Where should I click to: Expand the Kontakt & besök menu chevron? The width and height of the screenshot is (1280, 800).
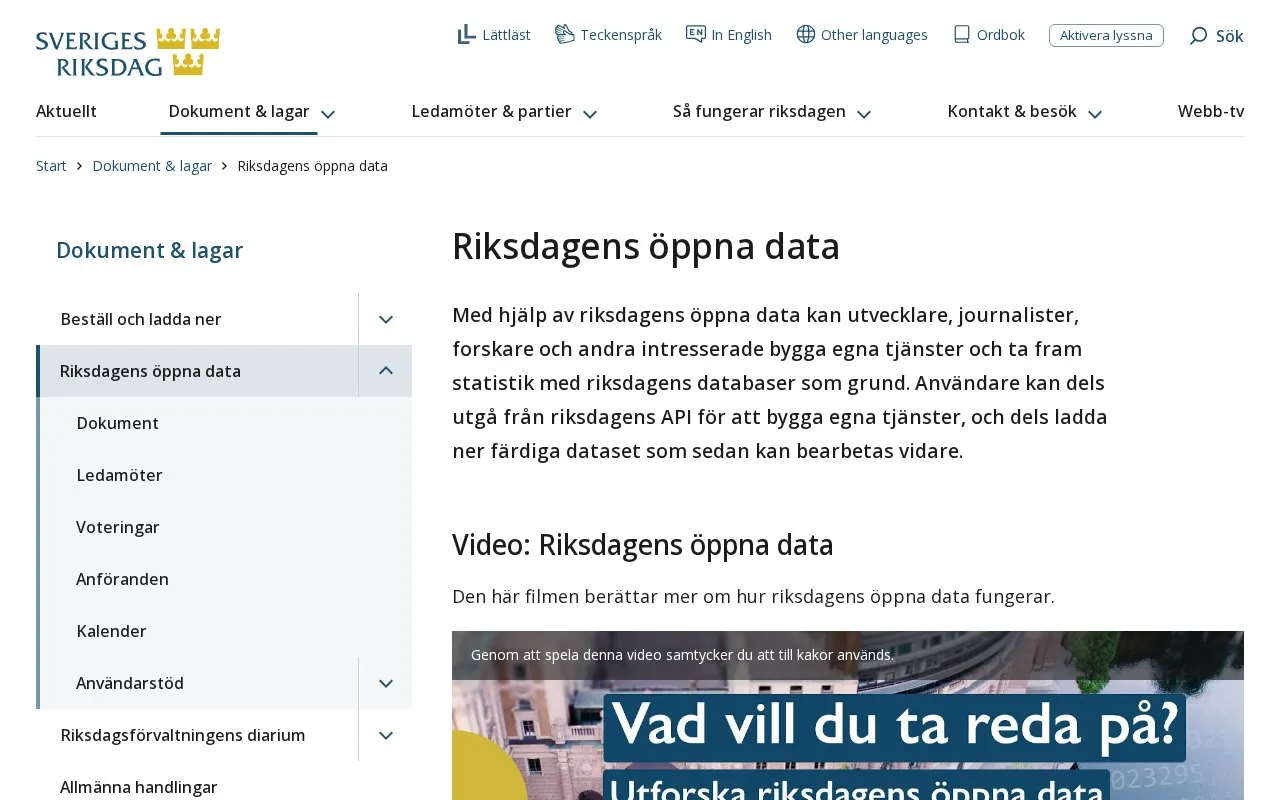click(1095, 114)
